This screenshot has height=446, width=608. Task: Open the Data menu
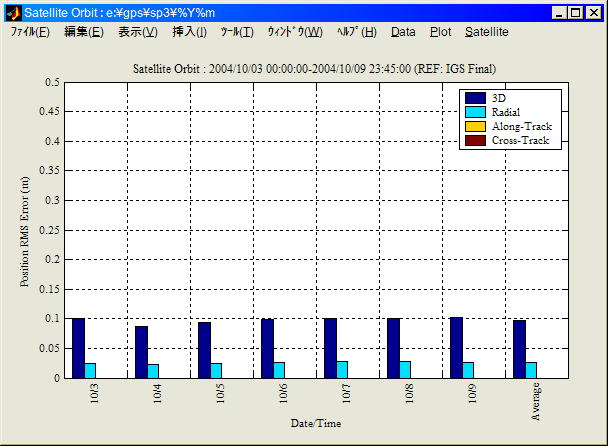(403, 32)
